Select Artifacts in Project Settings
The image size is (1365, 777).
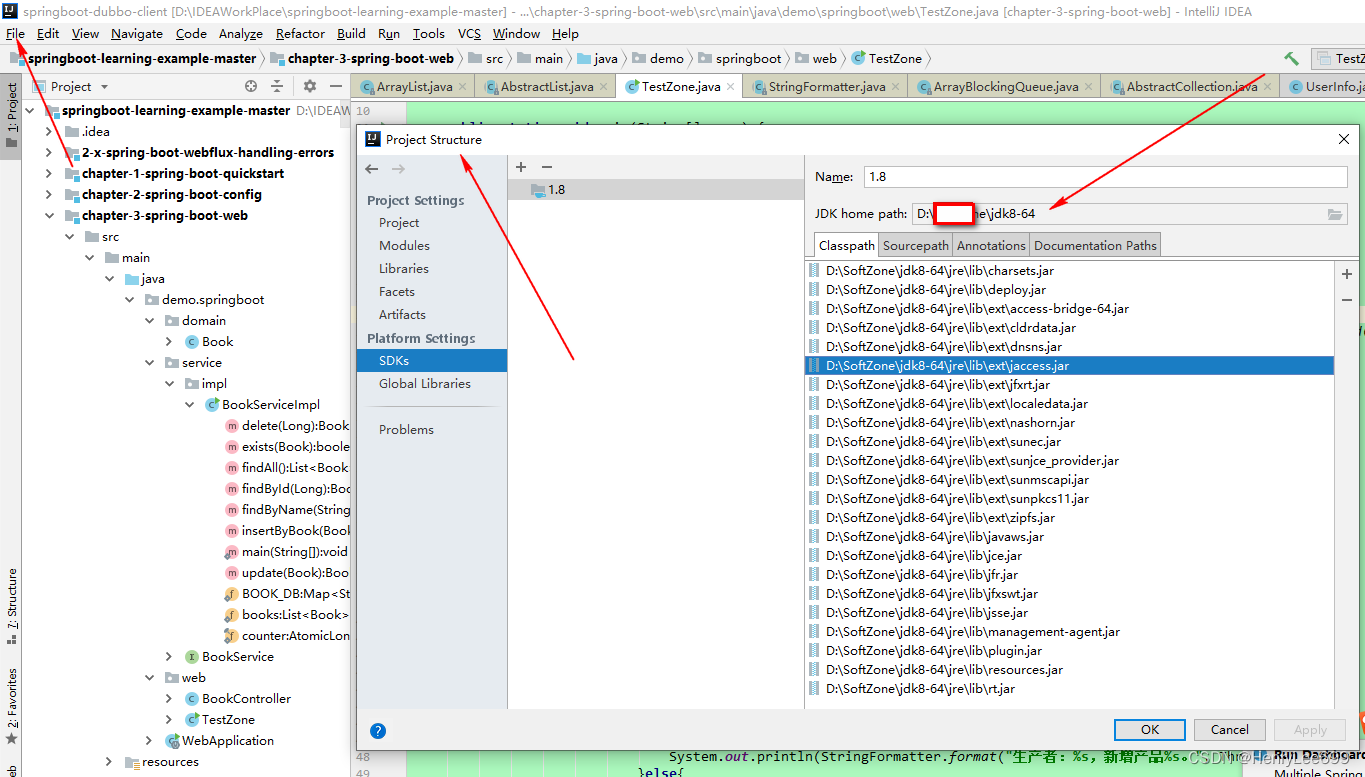coord(402,315)
